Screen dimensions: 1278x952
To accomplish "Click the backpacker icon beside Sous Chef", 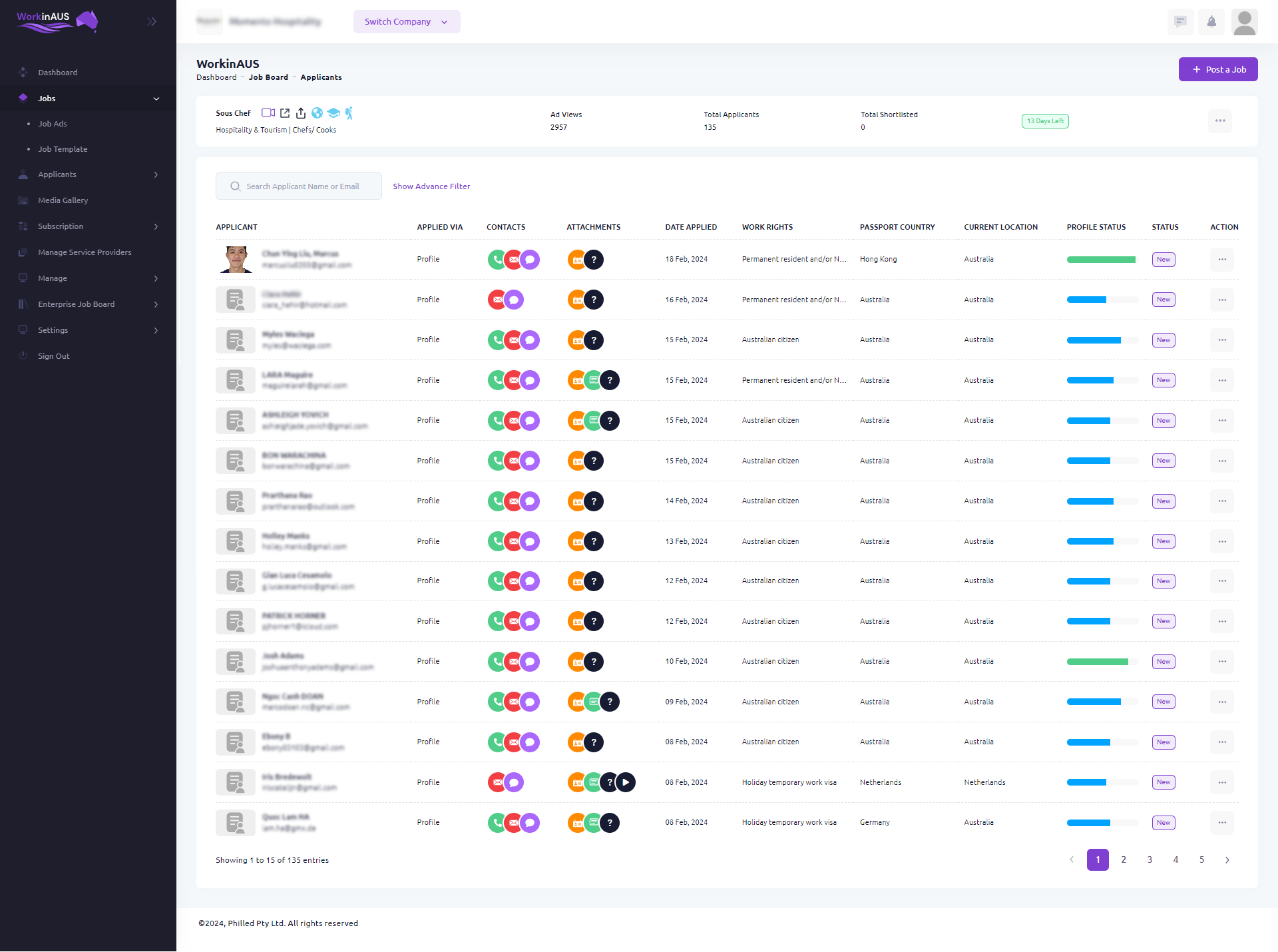I will [349, 113].
